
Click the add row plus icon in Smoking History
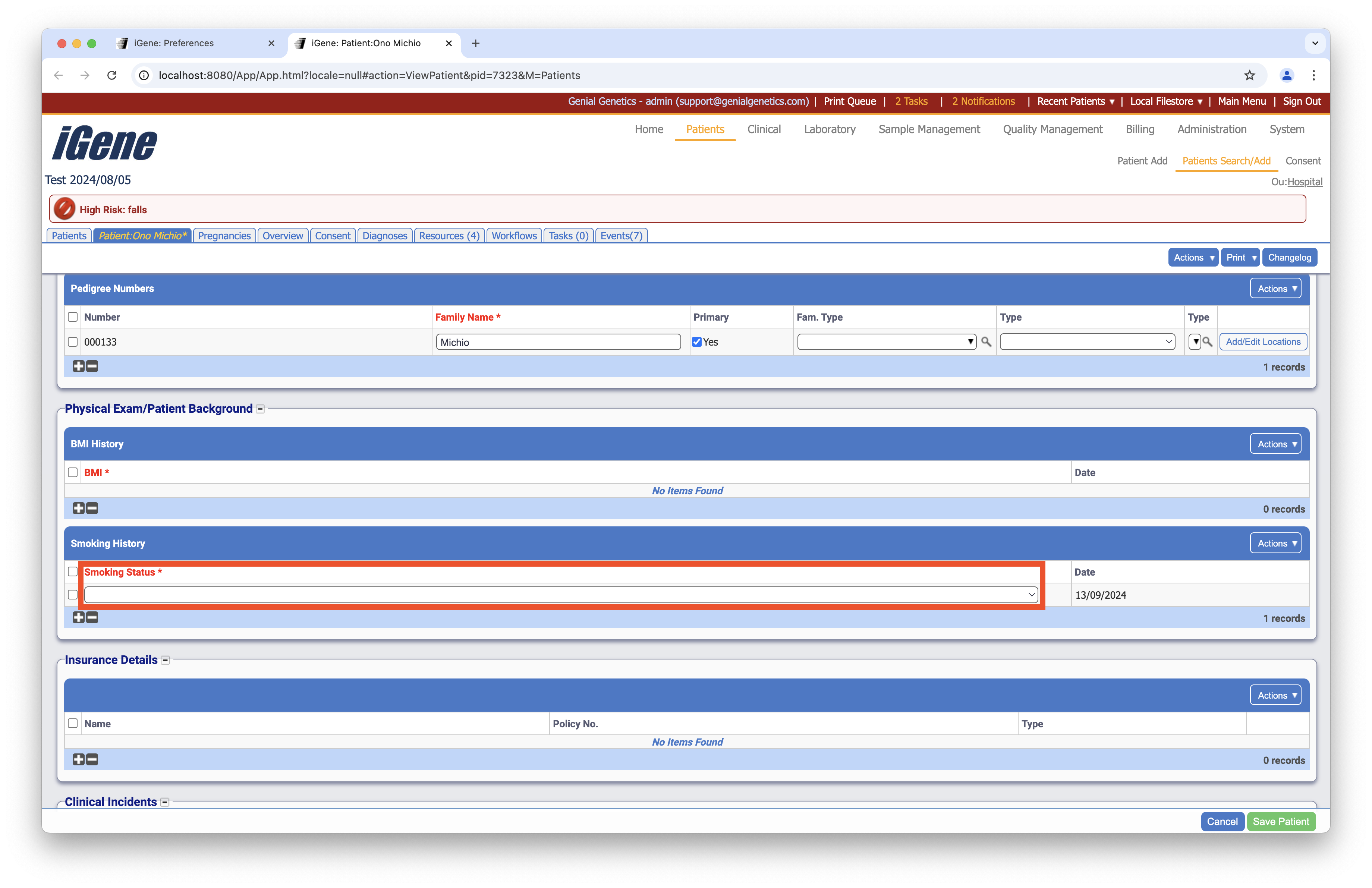78,618
